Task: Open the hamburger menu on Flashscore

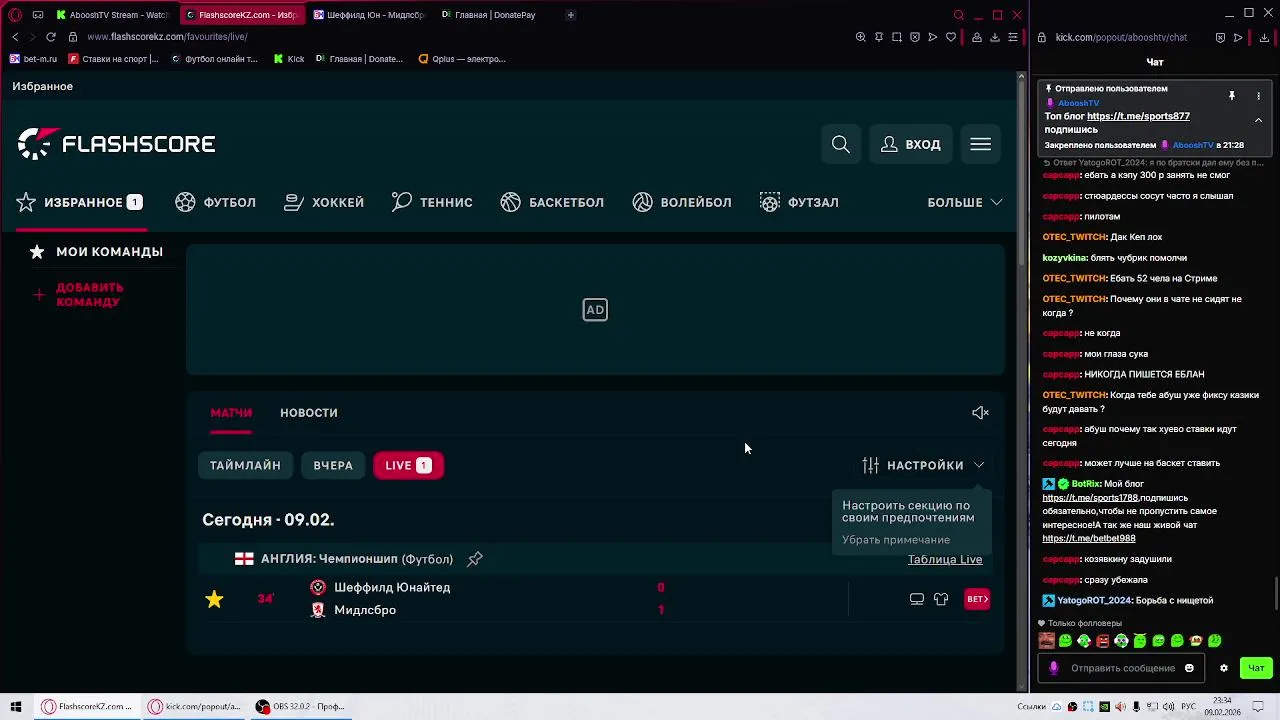Action: tap(980, 144)
